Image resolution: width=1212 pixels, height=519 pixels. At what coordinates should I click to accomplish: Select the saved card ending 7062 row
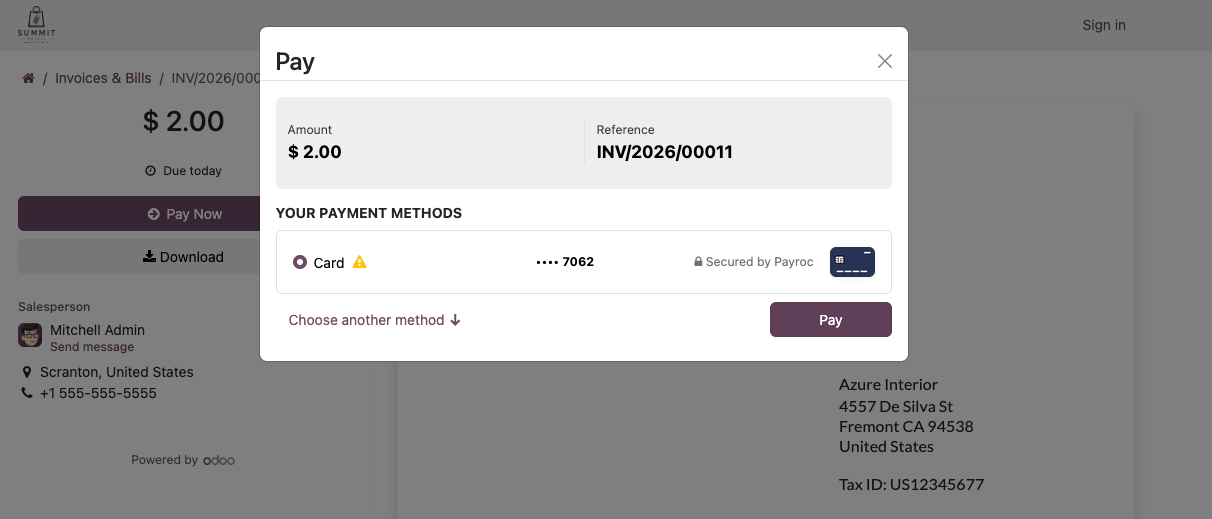pos(584,262)
